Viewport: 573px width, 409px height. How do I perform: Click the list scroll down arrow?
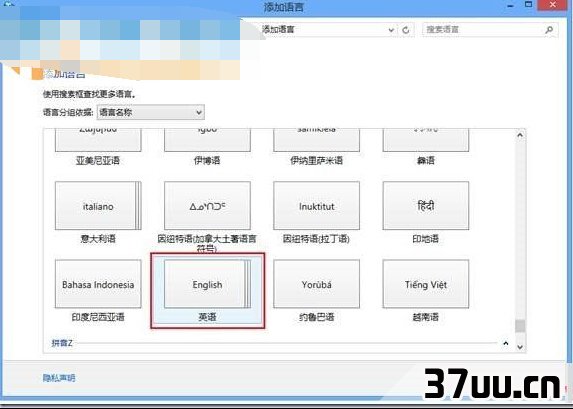click(520, 347)
